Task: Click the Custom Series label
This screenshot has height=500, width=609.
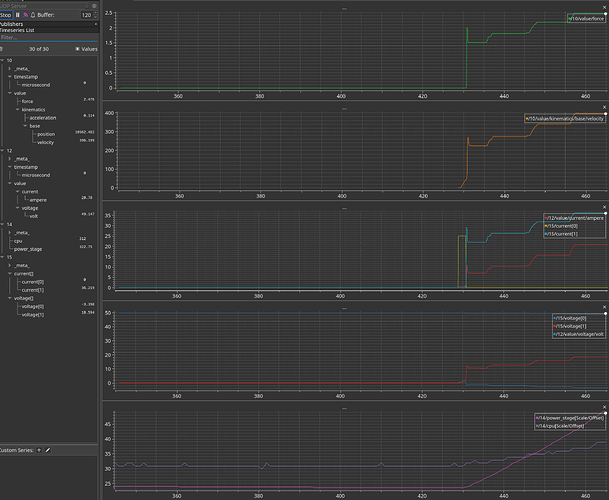Action: pos(17,450)
